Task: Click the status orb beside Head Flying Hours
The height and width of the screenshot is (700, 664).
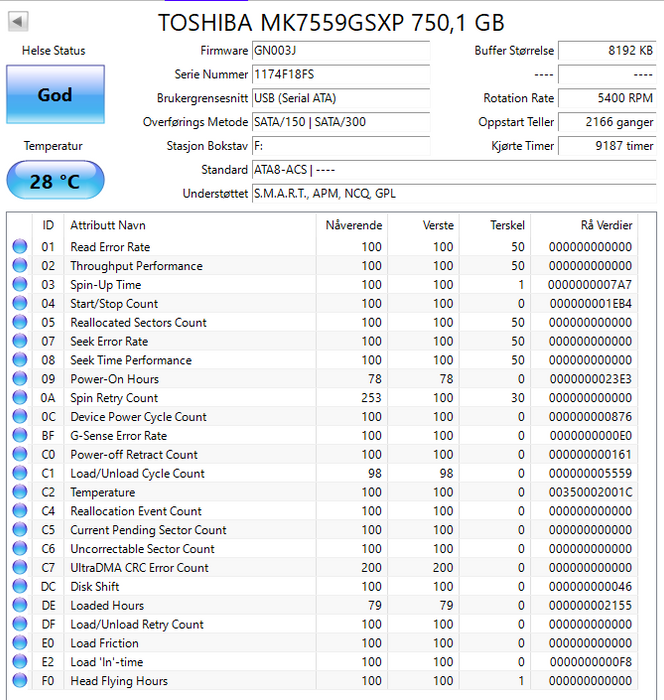Action: [20, 681]
